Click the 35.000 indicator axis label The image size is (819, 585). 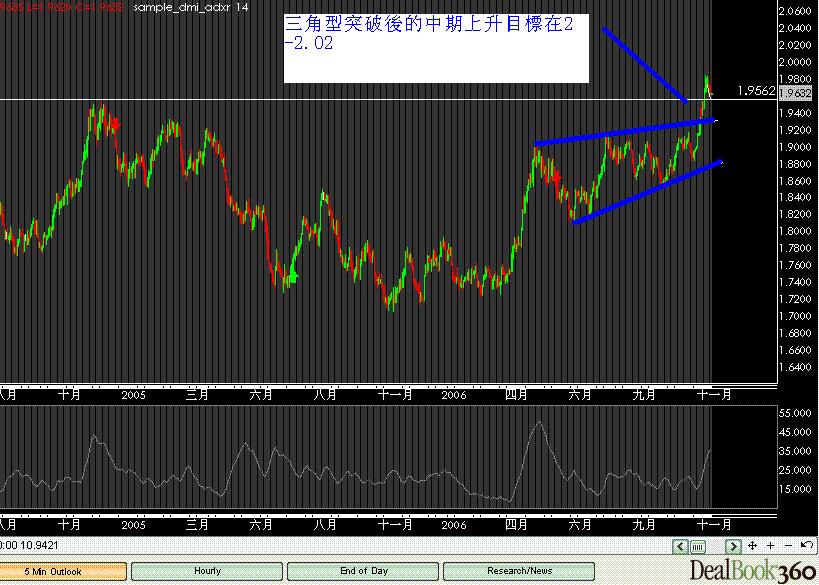pos(795,451)
